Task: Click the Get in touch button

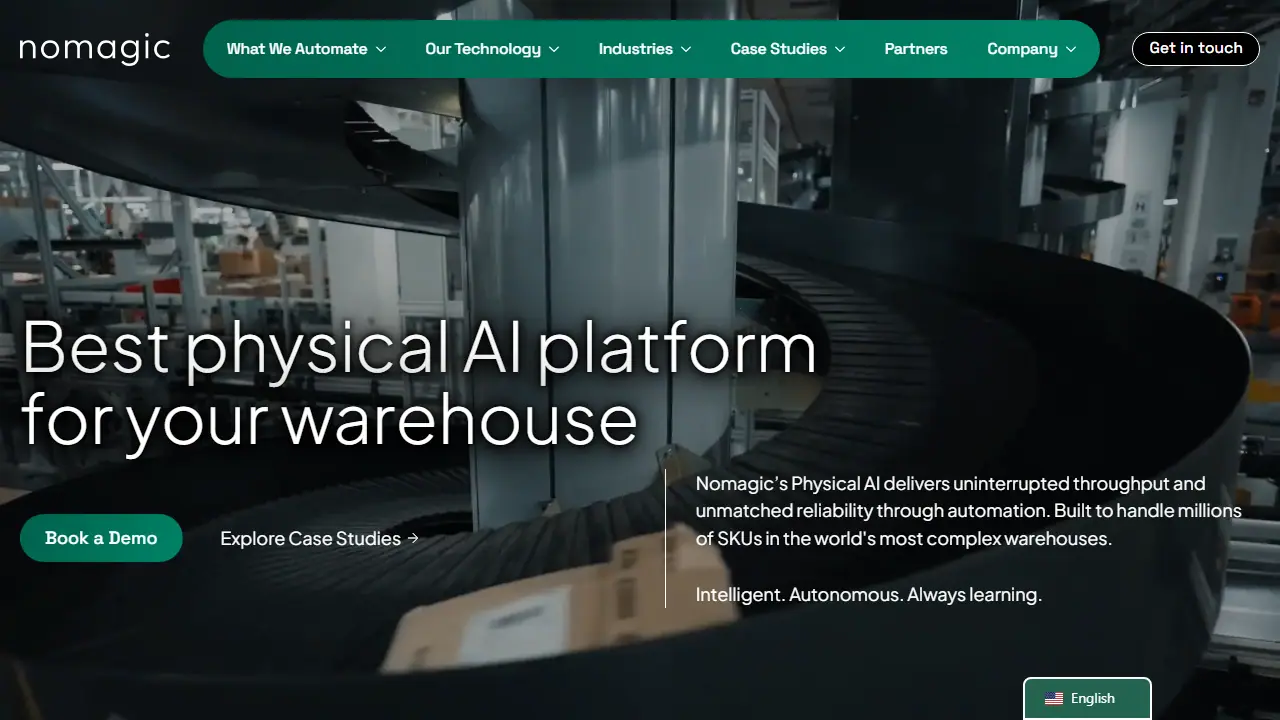Action: pyautogui.click(x=1196, y=48)
